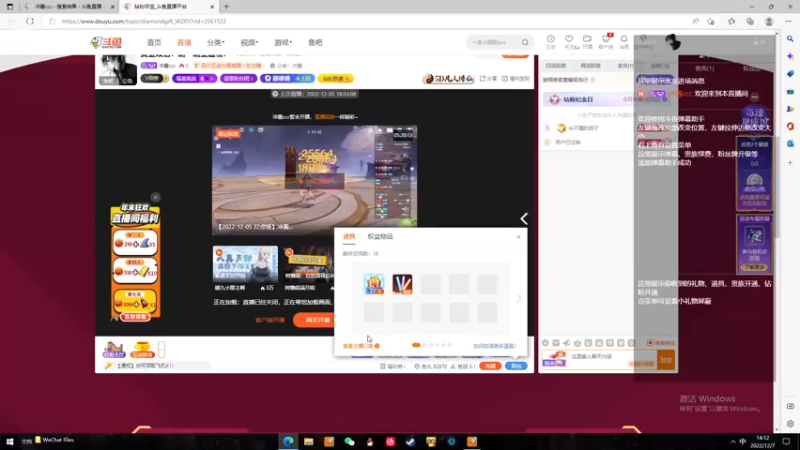This screenshot has width=800, height=450.
Task: Click the 首日领取 button on welfare banner
Action: click(135, 317)
